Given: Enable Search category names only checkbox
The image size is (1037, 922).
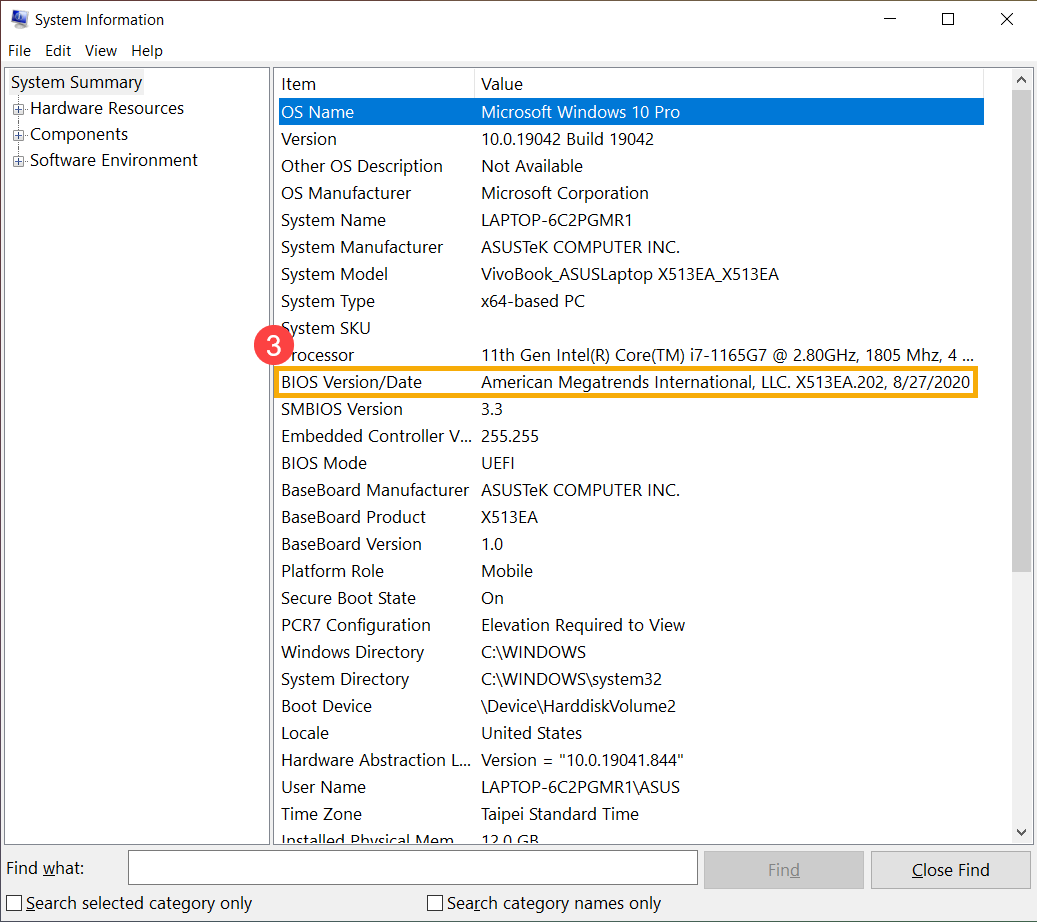Looking at the screenshot, I should click(x=435, y=903).
